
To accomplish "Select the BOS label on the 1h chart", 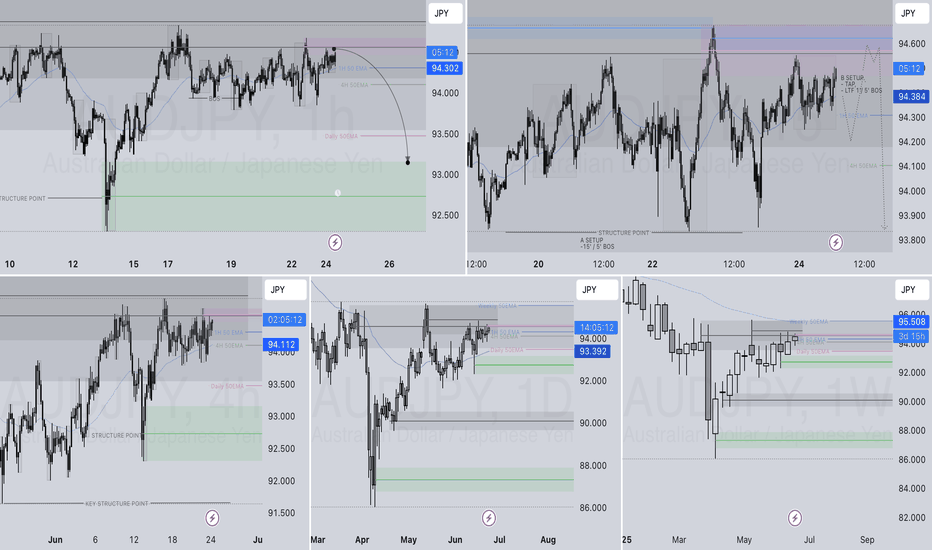I will 214,98.
